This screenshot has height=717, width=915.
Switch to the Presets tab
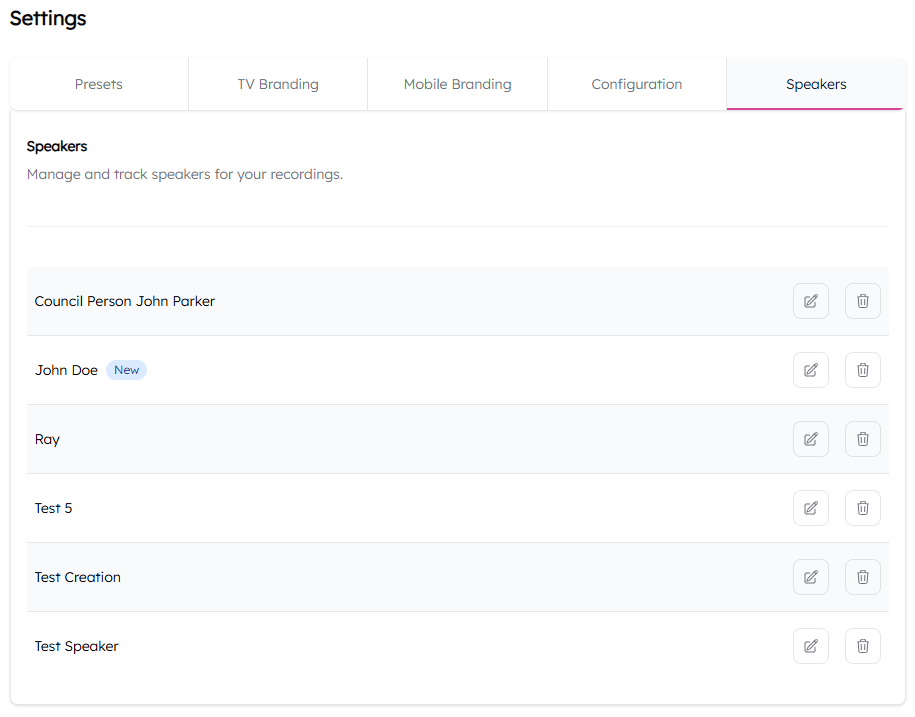(x=99, y=84)
